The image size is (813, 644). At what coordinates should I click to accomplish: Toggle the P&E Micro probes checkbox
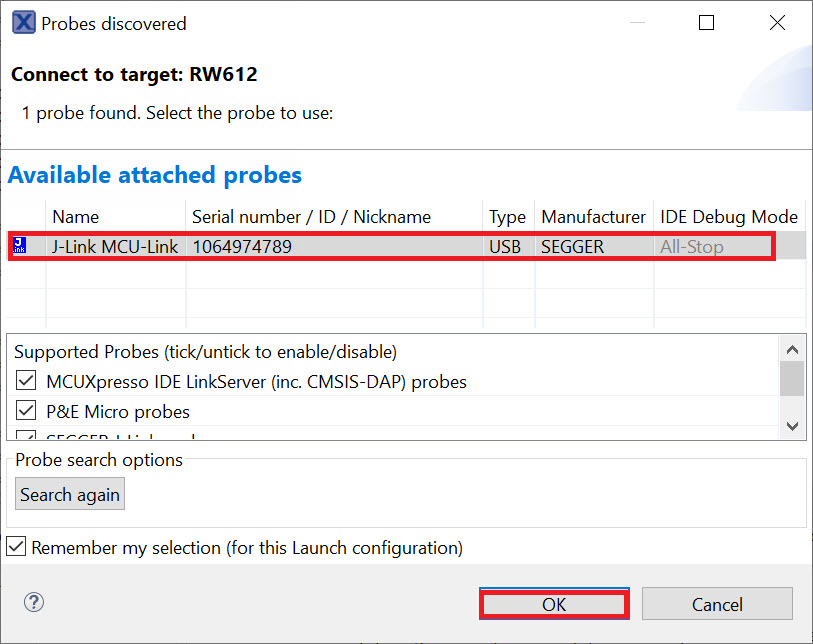coord(26,411)
